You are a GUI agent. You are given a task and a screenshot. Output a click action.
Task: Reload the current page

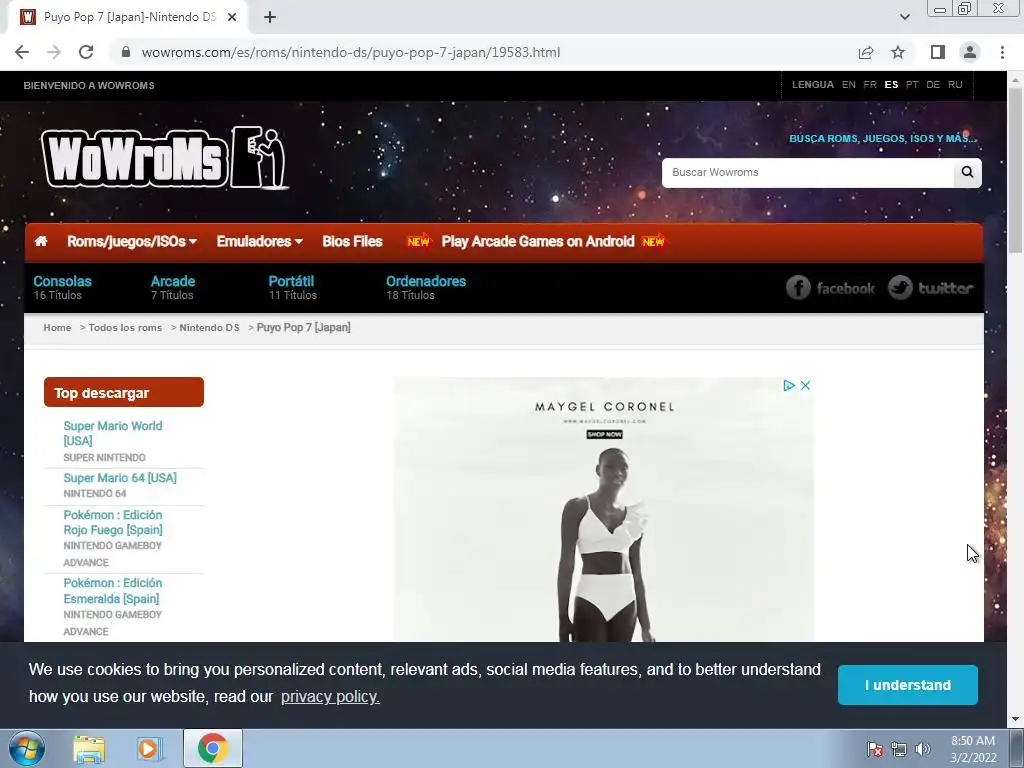[86, 52]
